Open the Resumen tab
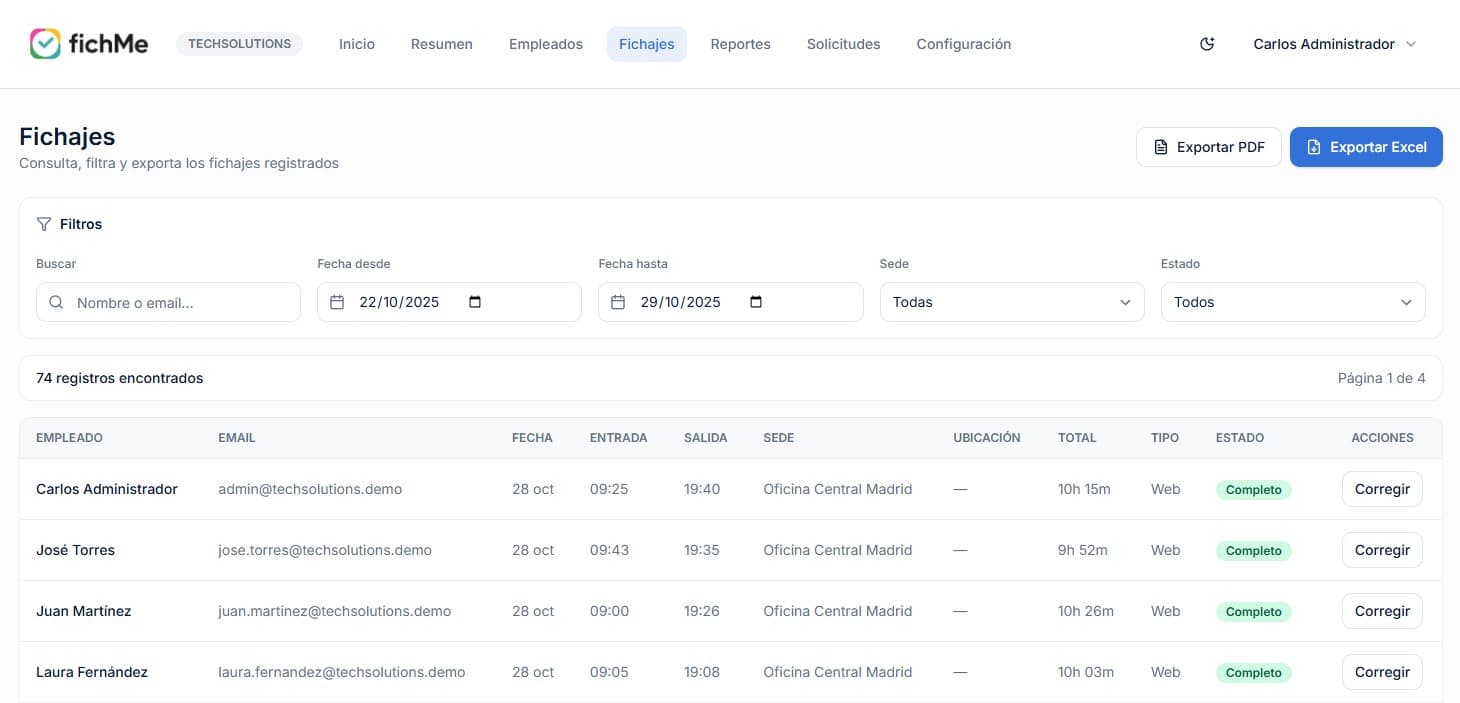 click(442, 44)
